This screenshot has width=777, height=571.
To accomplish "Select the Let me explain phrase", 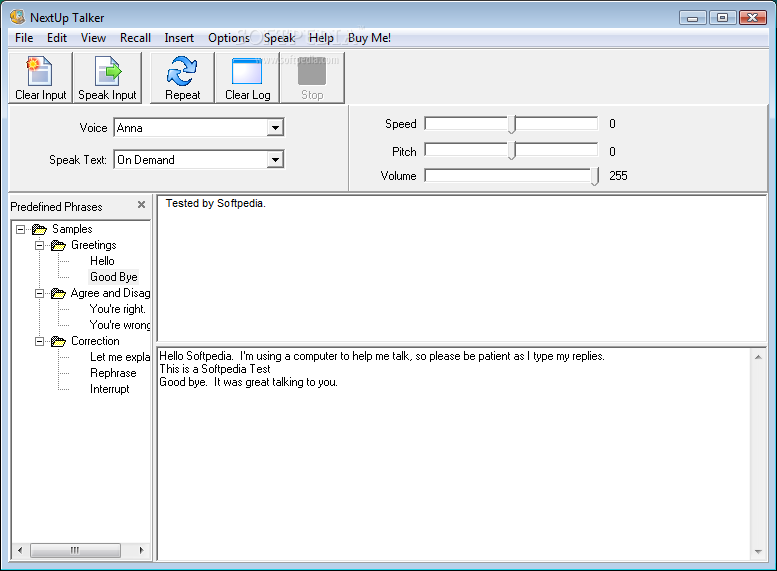I will point(119,357).
